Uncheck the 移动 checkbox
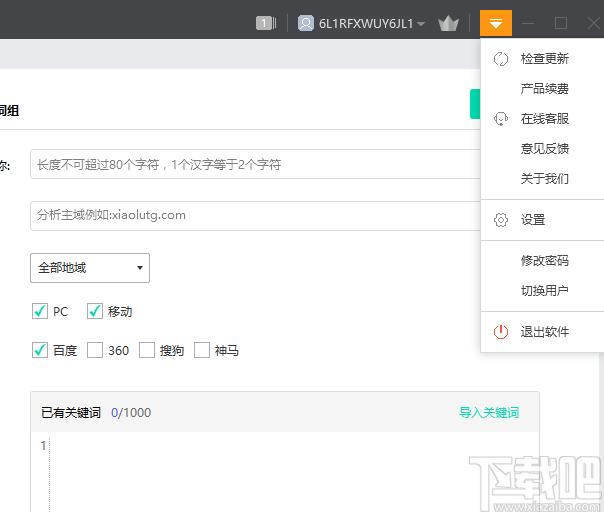This screenshot has height=512, width=604. (x=95, y=311)
